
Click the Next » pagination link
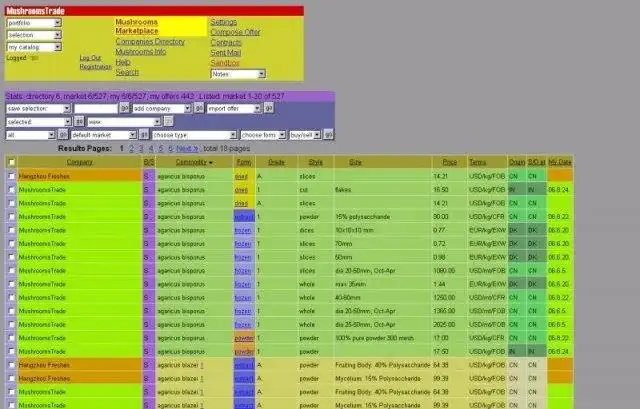[x=187, y=149]
